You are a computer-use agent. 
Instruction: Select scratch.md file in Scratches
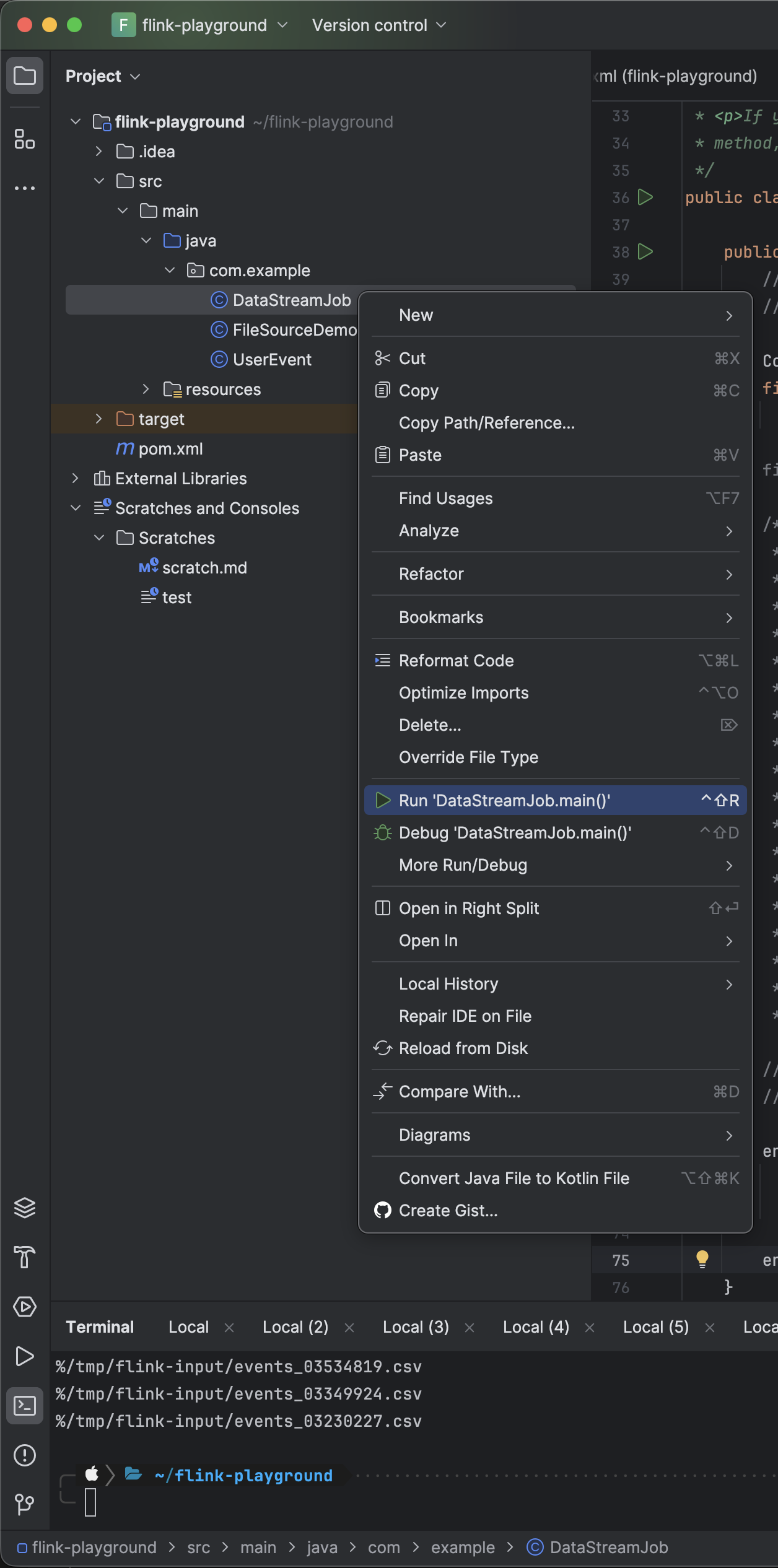[193, 568]
